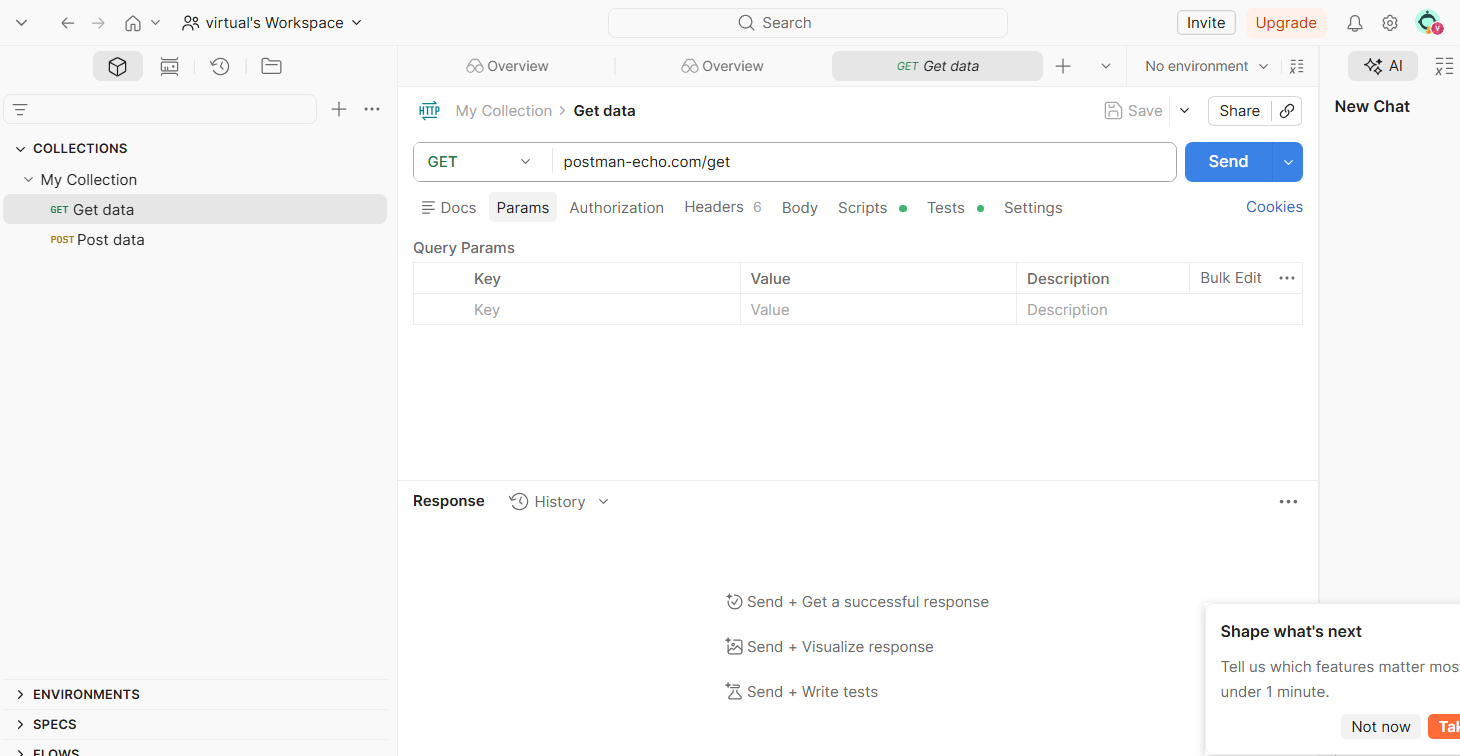Click the HTTP request type icon
Image resolution: width=1460 pixels, height=756 pixels.
(430, 111)
